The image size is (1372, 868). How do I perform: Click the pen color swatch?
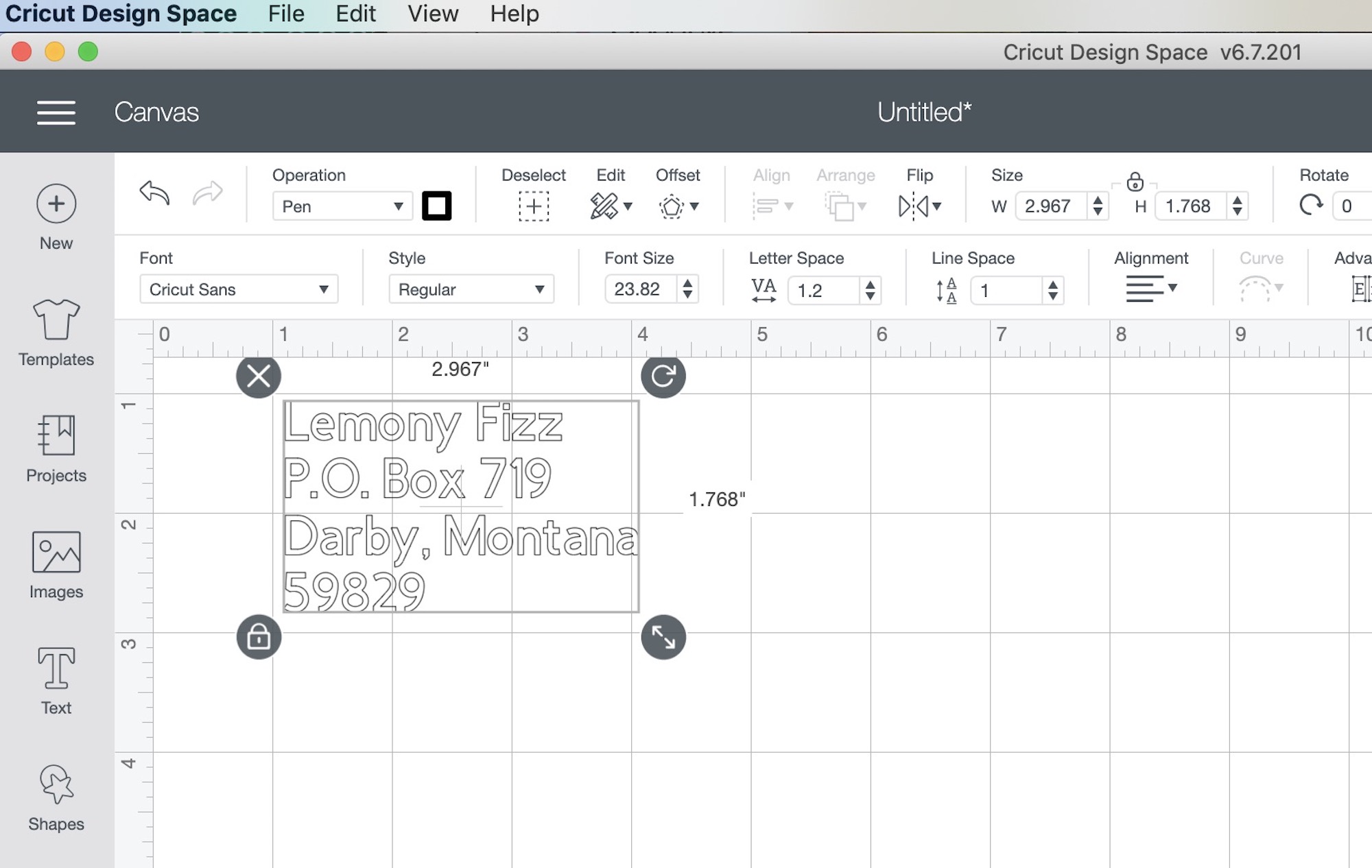click(437, 206)
